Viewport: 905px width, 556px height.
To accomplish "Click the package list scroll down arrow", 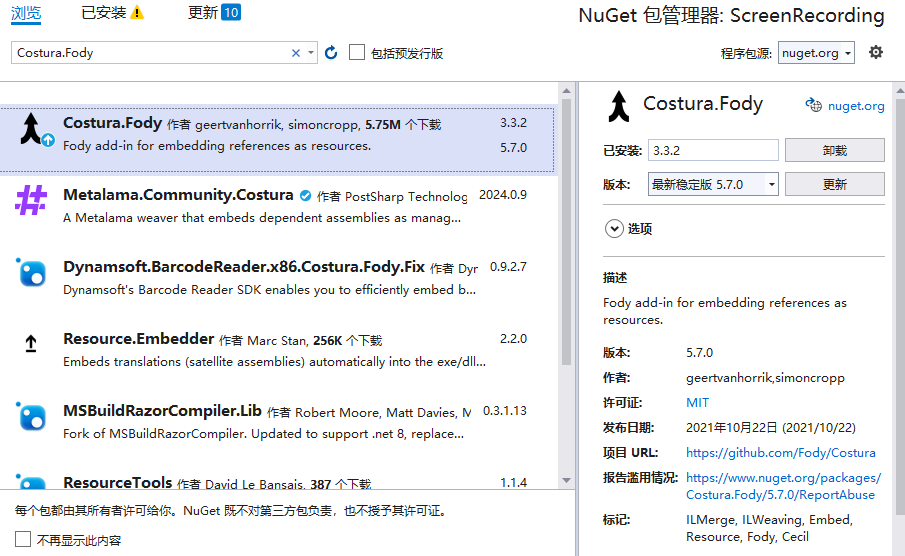I will (566, 480).
